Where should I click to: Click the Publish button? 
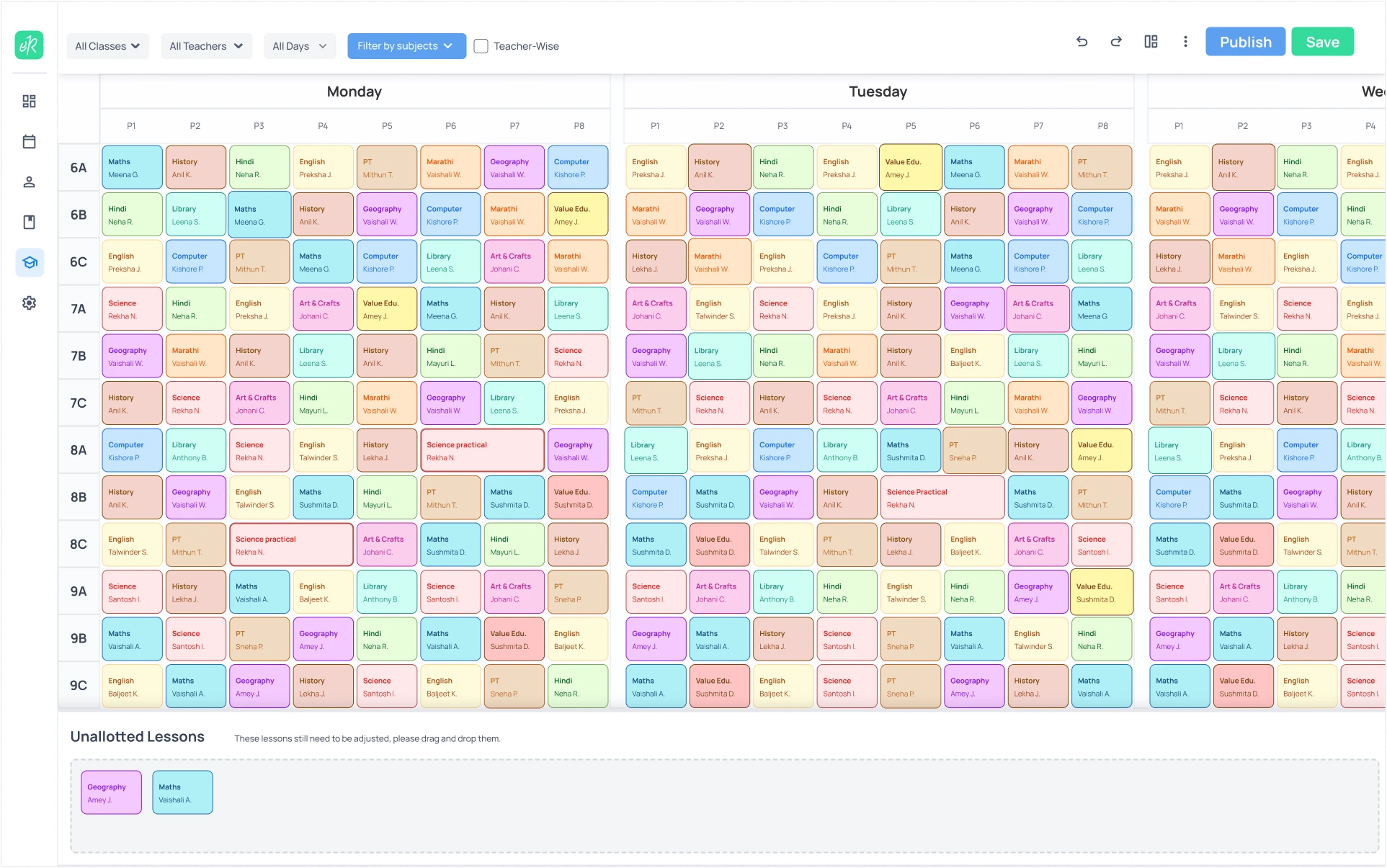(x=1245, y=42)
